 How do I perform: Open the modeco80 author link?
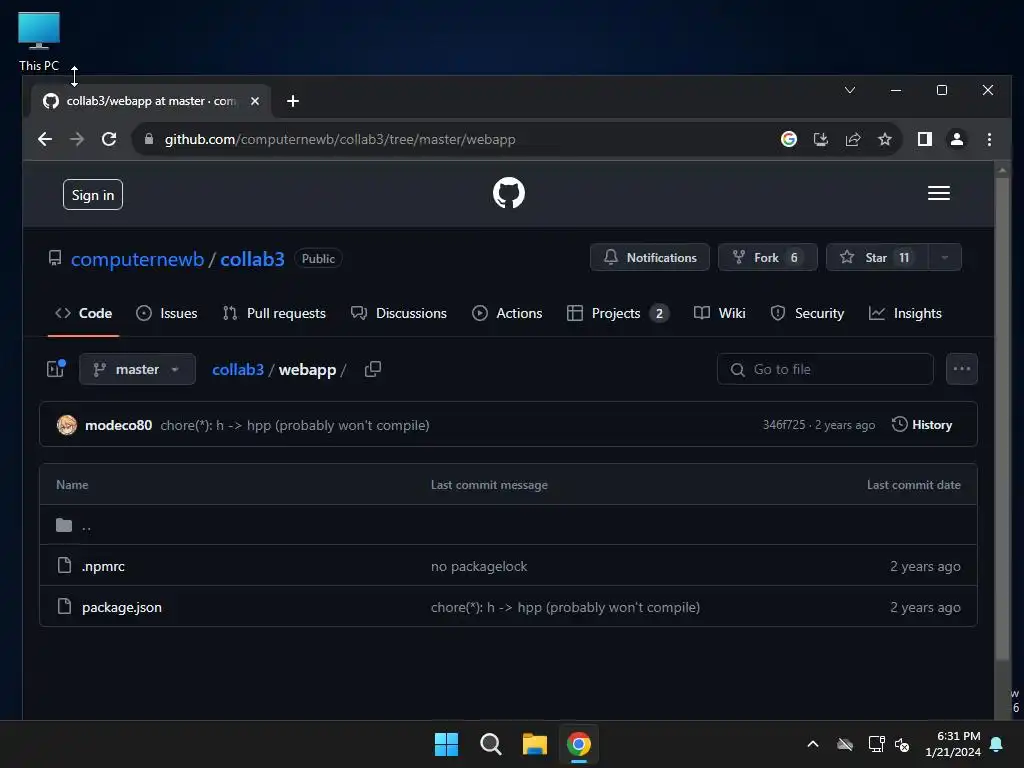pyautogui.click(x=118, y=425)
